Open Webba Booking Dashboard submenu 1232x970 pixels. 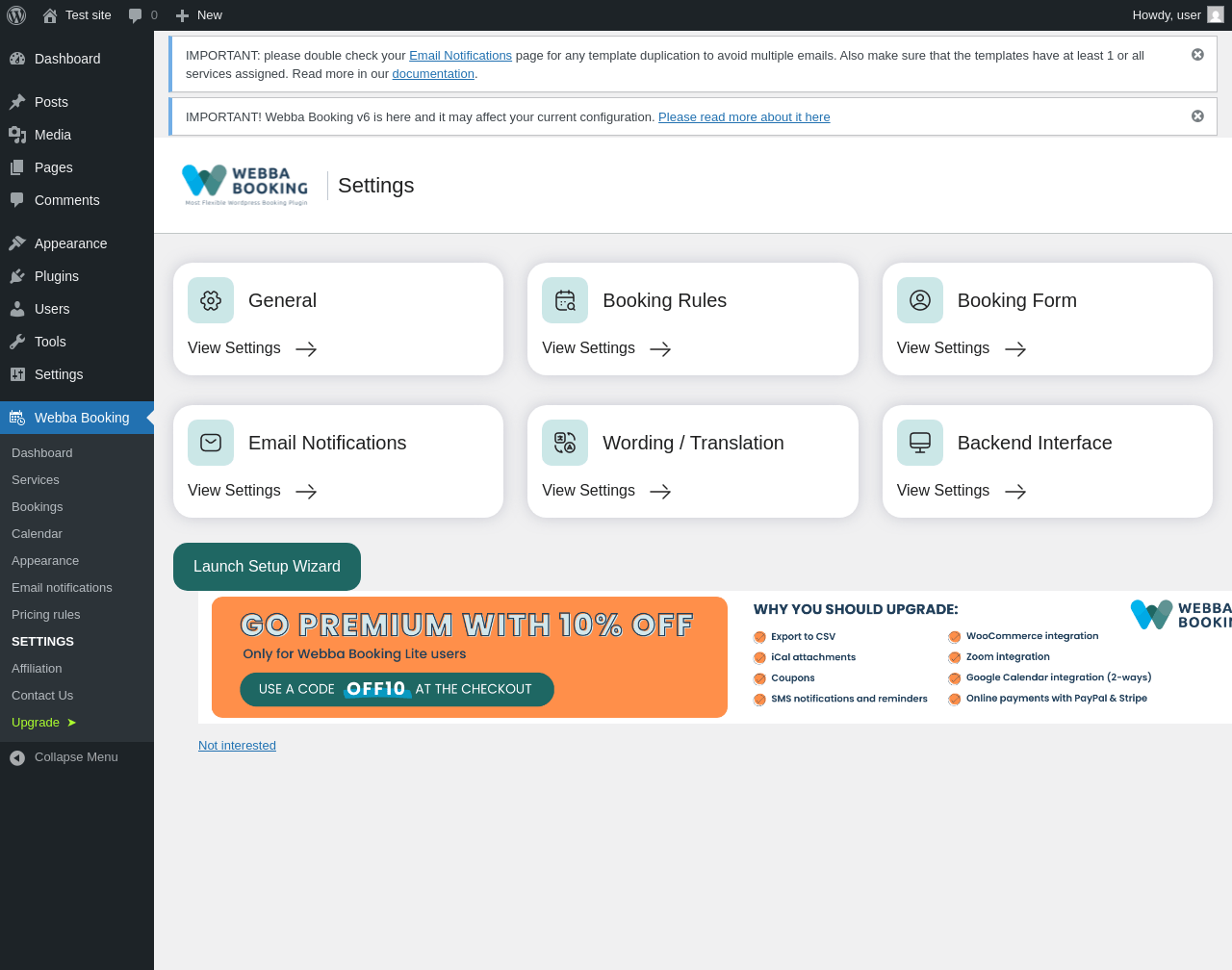(77, 452)
